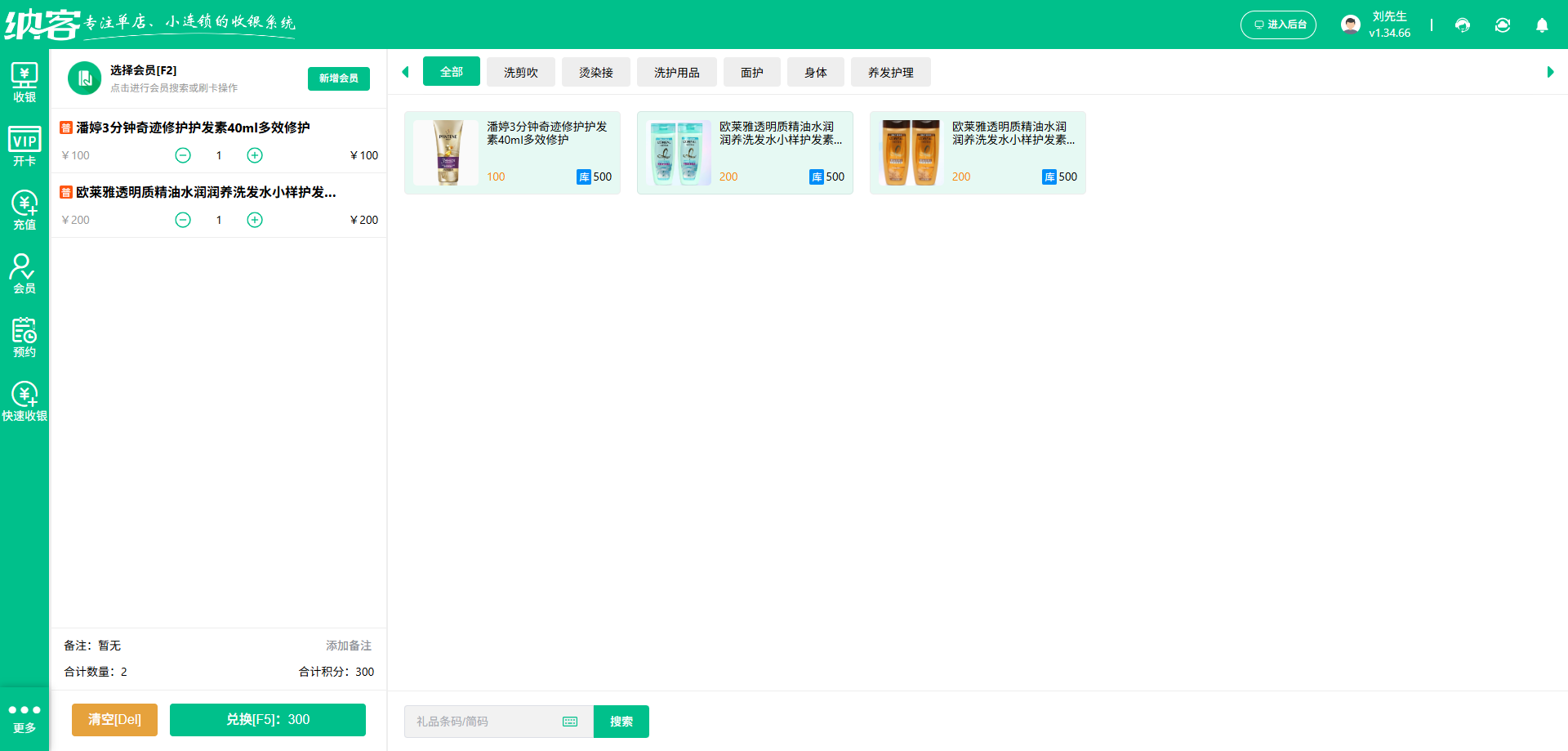This screenshot has height=751, width=1568.
Task: Open the 收银 cashier sidebar icon
Action: [24, 83]
